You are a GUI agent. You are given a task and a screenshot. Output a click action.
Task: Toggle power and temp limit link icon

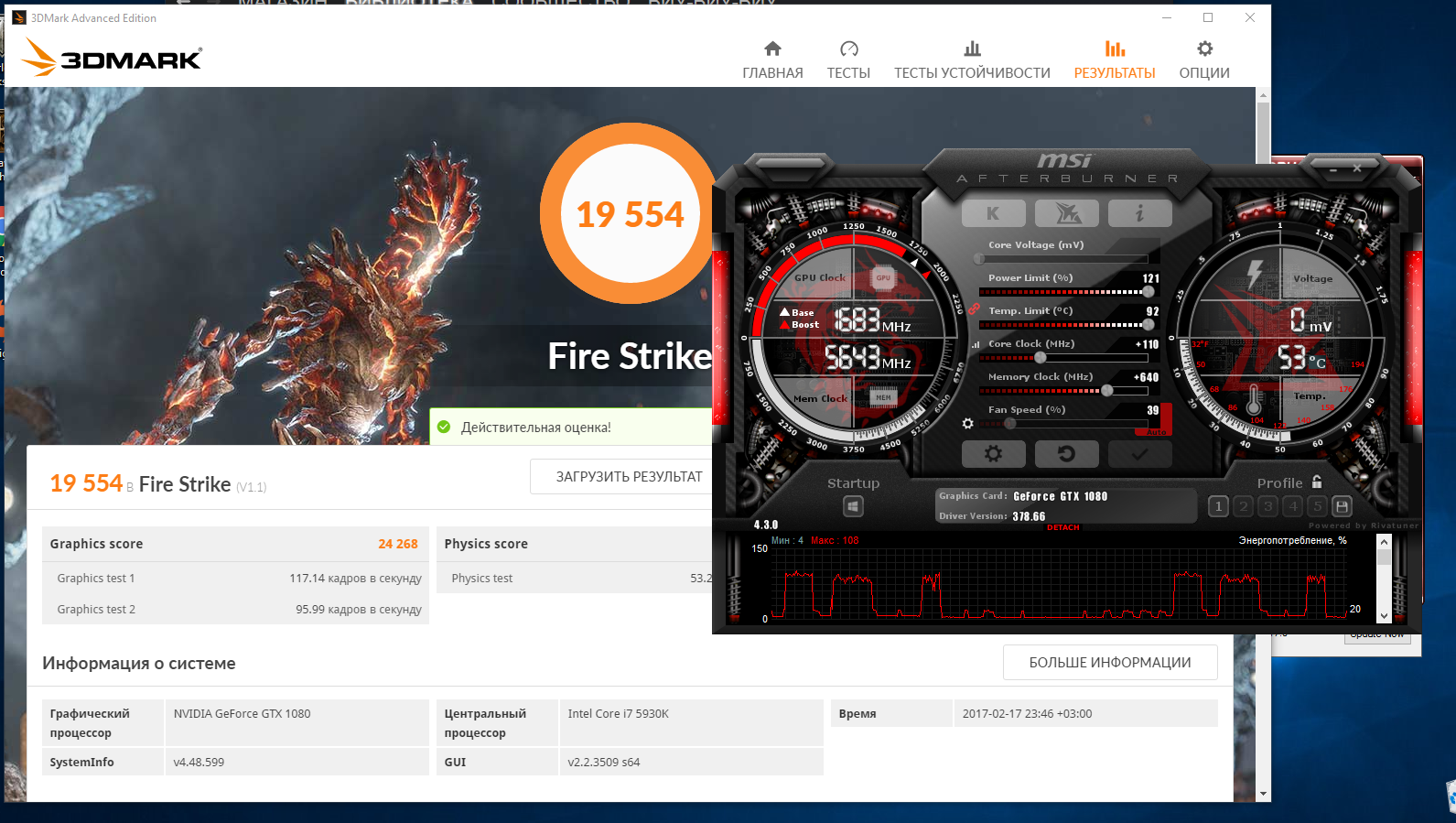pos(974,309)
